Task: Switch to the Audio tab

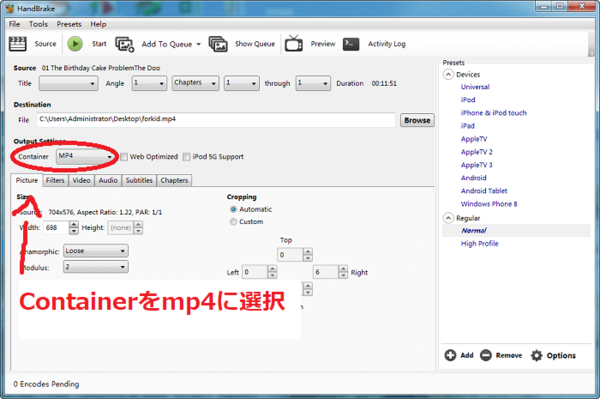Action: (x=108, y=180)
